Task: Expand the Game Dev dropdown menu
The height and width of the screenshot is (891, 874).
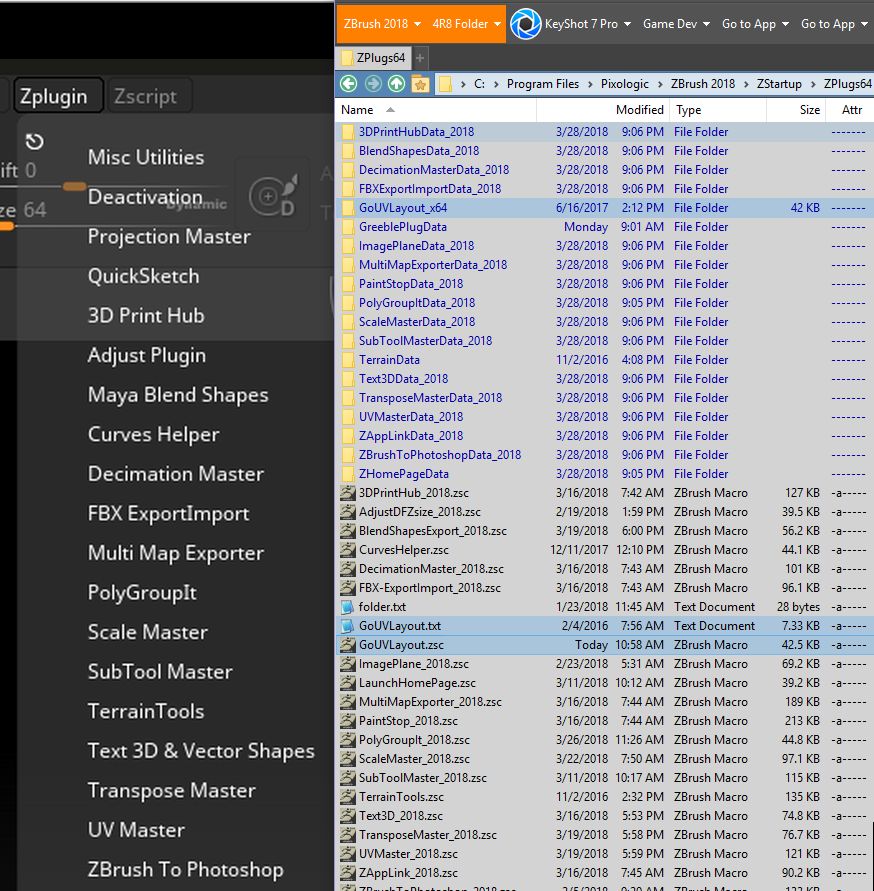Action: pyautogui.click(x=676, y=24)
